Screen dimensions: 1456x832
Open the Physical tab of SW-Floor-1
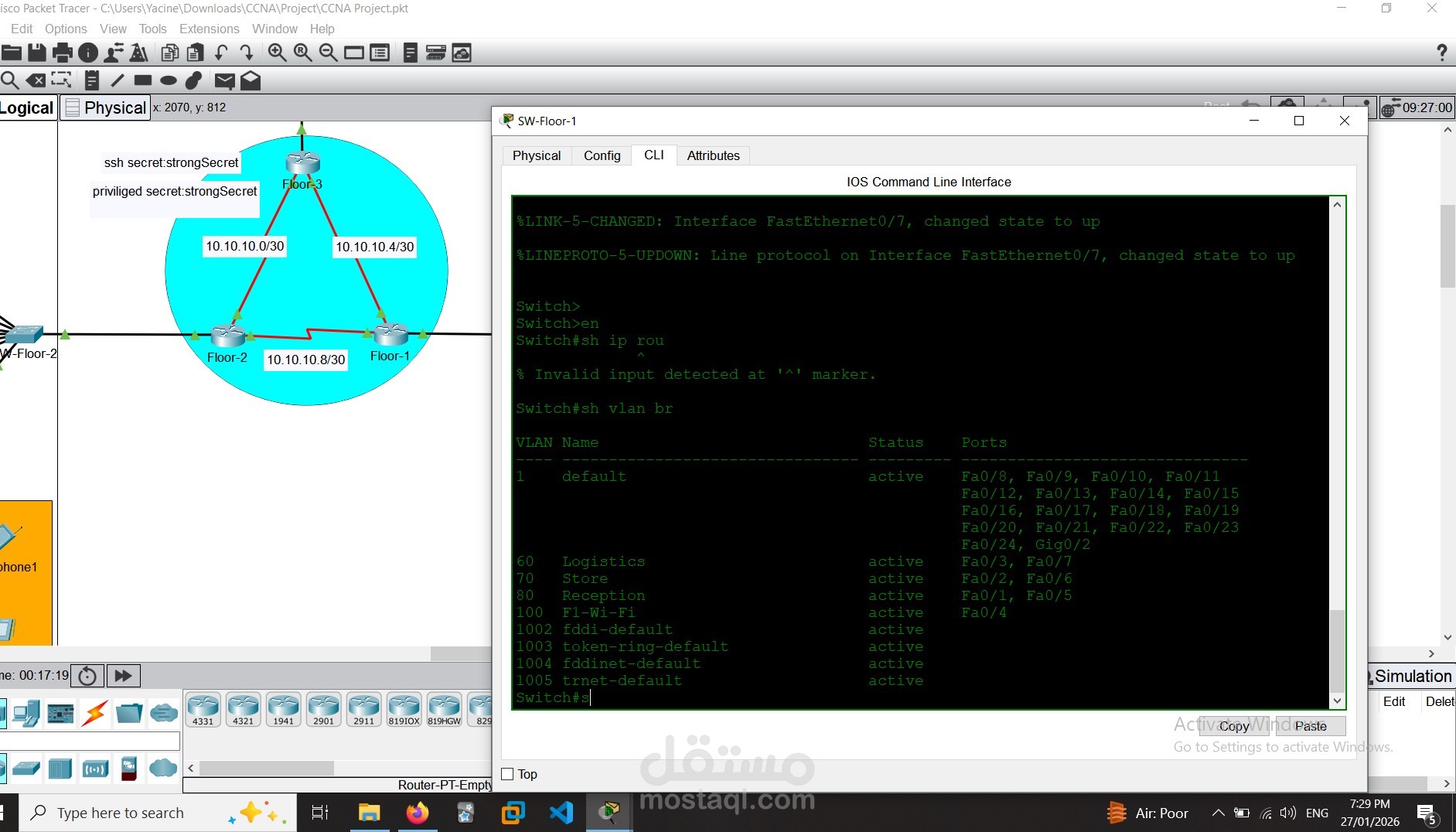tap(537, 155)
